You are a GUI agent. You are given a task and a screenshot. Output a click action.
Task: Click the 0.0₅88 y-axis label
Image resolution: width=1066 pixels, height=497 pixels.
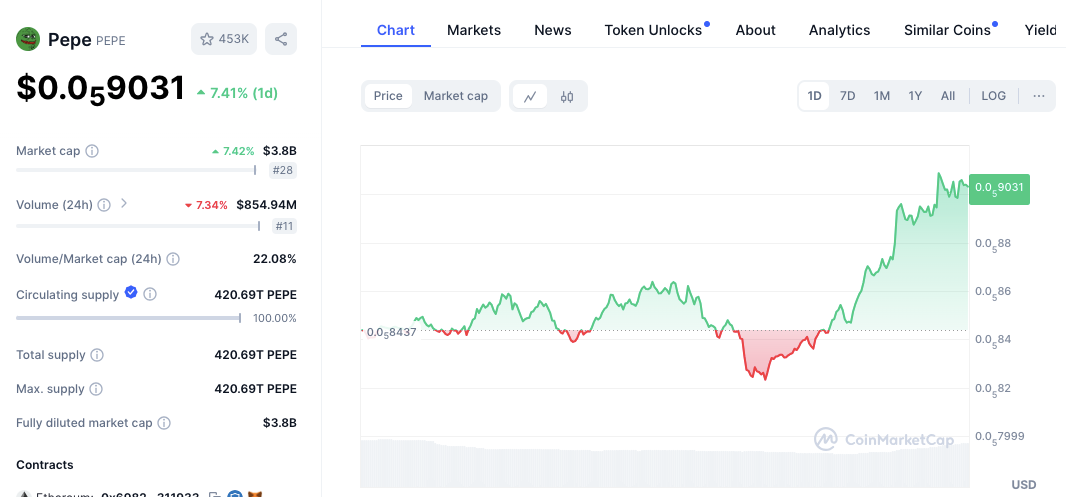991,244
